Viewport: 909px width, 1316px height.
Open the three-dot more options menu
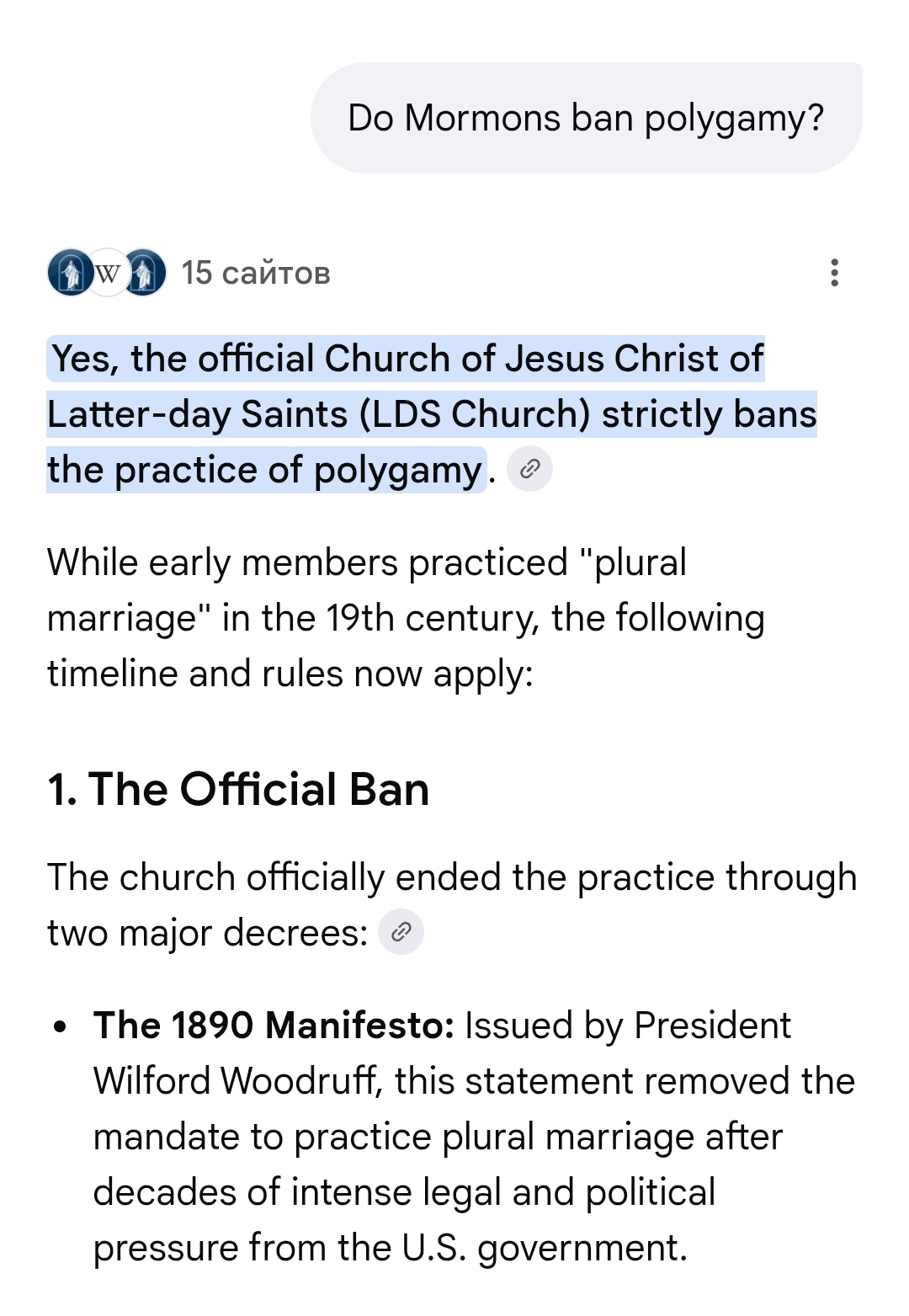coord(834,273)
